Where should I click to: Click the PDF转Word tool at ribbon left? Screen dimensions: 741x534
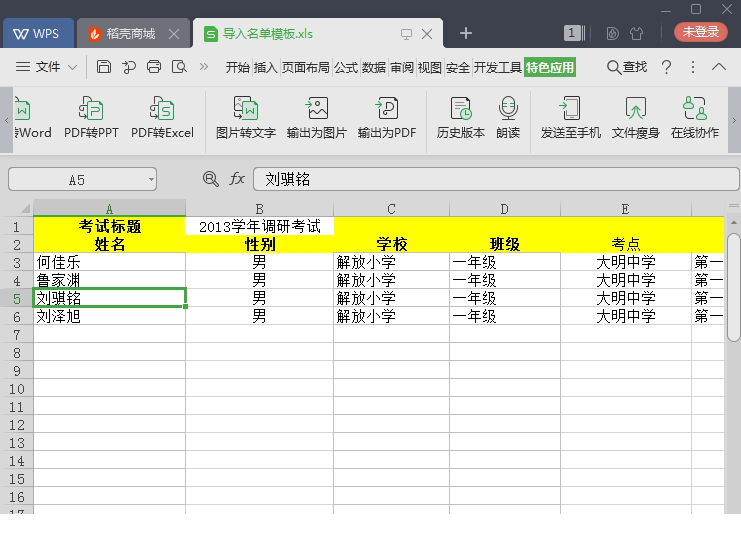[33, 118]
